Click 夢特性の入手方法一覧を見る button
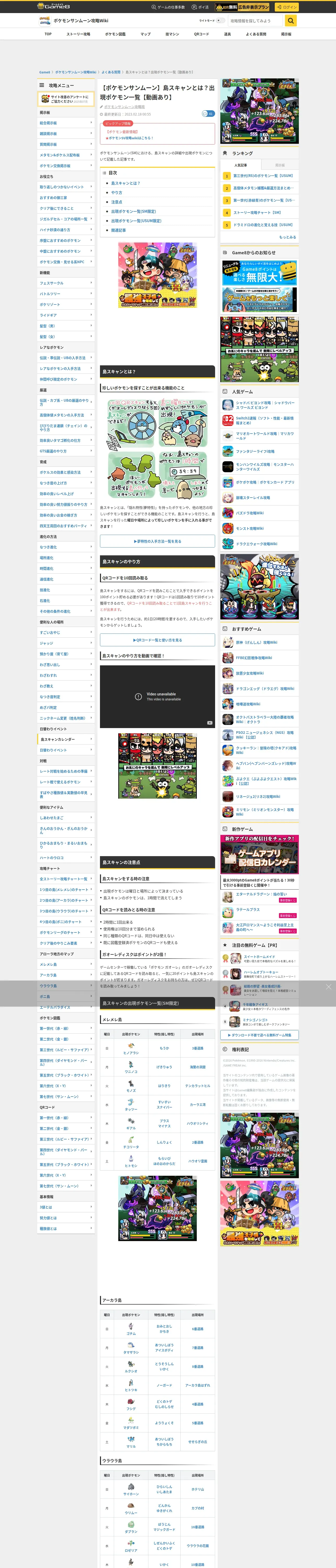 click(x=157, y=541)
